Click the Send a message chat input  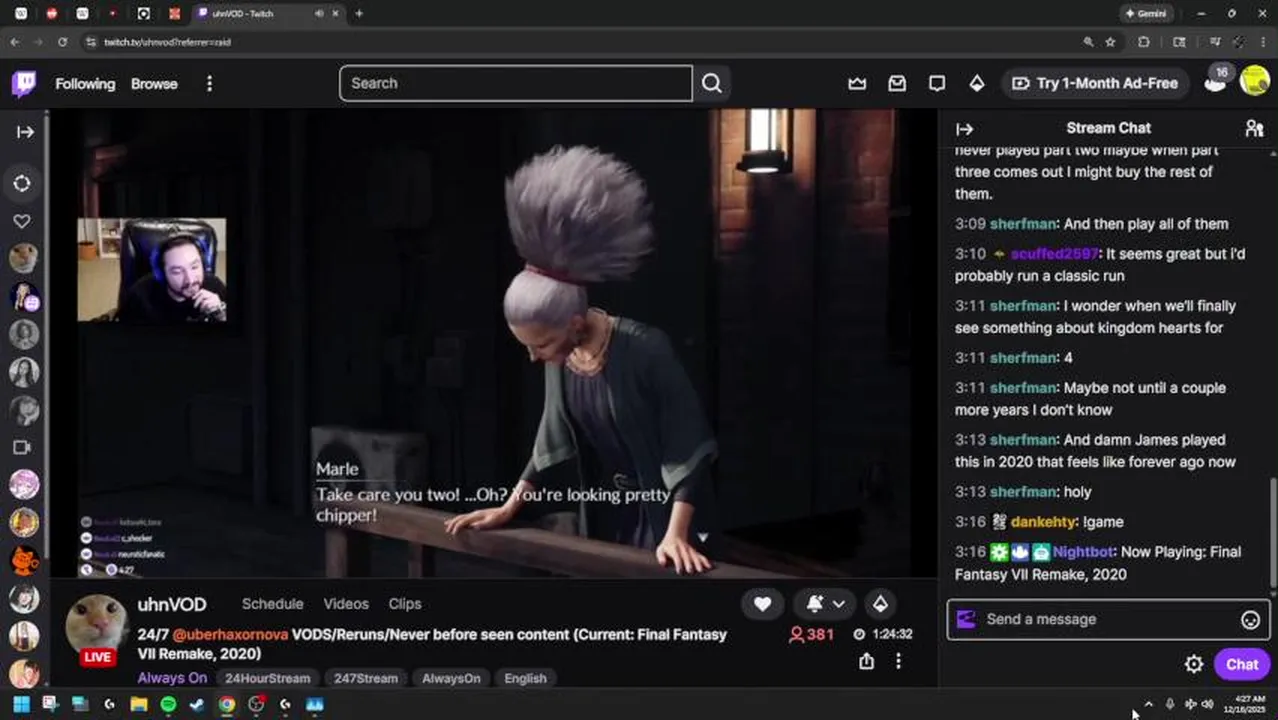coord(1108,619)
